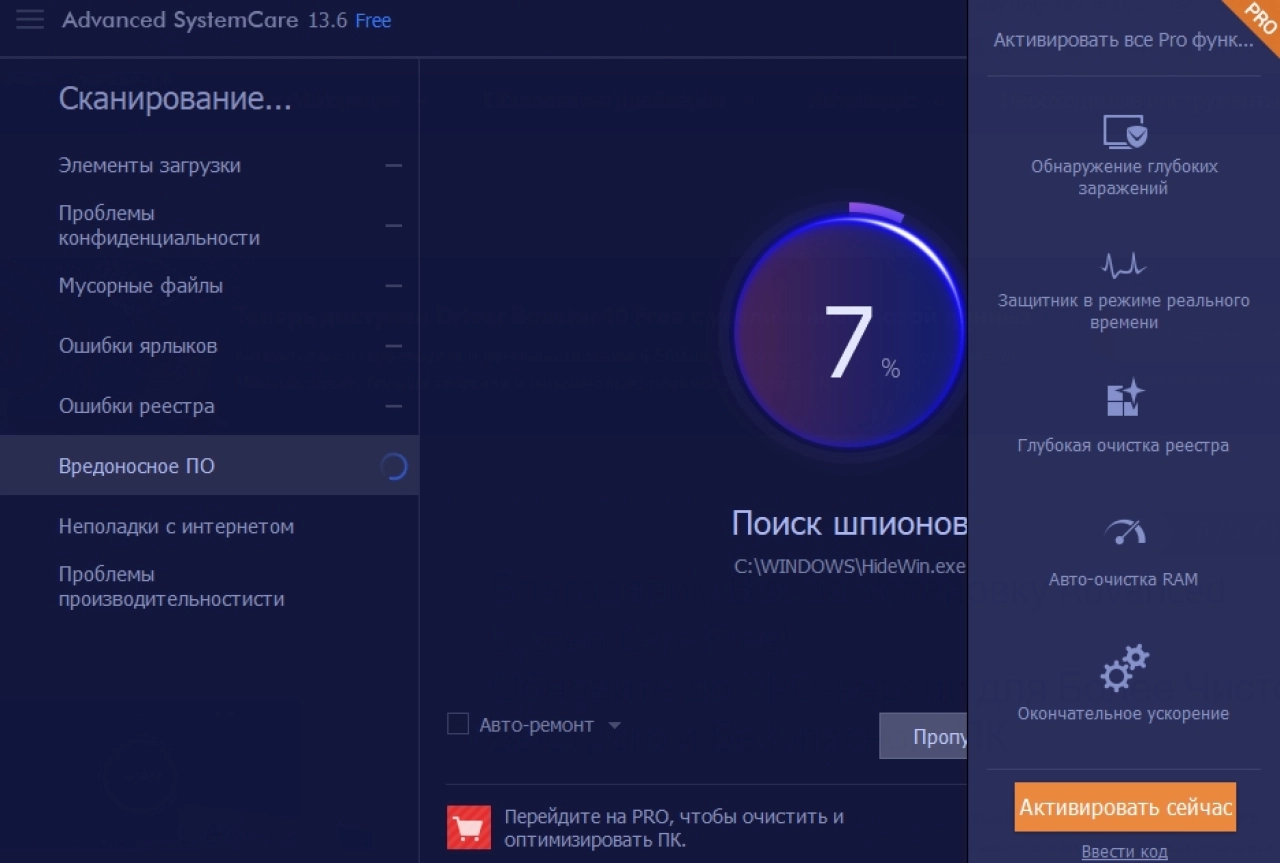Click the real-time protector pulse icon

pyautogui.click(x=1123, y=265)
